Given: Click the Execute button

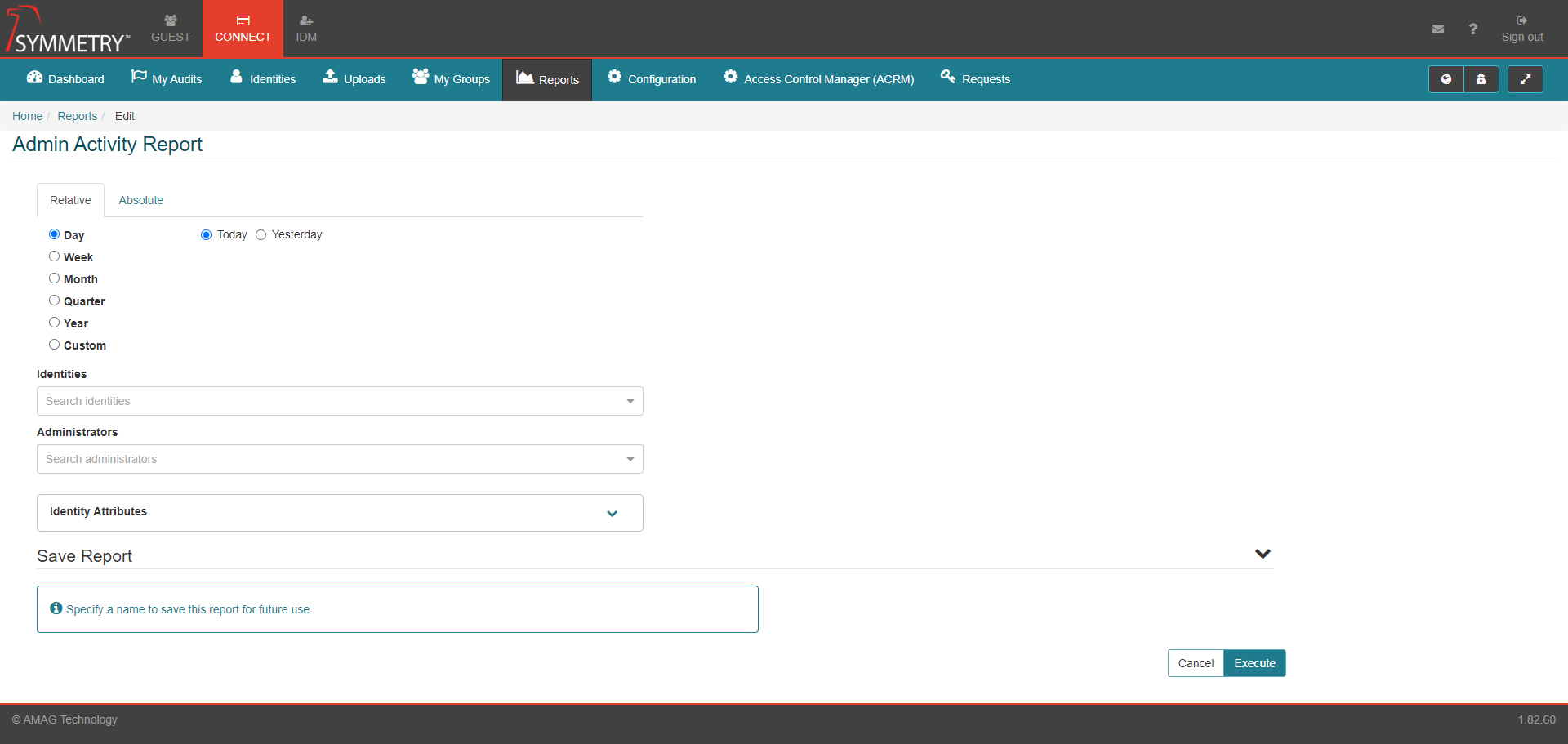Looking at the screenshot, I should pyautogui.click(x=1254, y=663).
